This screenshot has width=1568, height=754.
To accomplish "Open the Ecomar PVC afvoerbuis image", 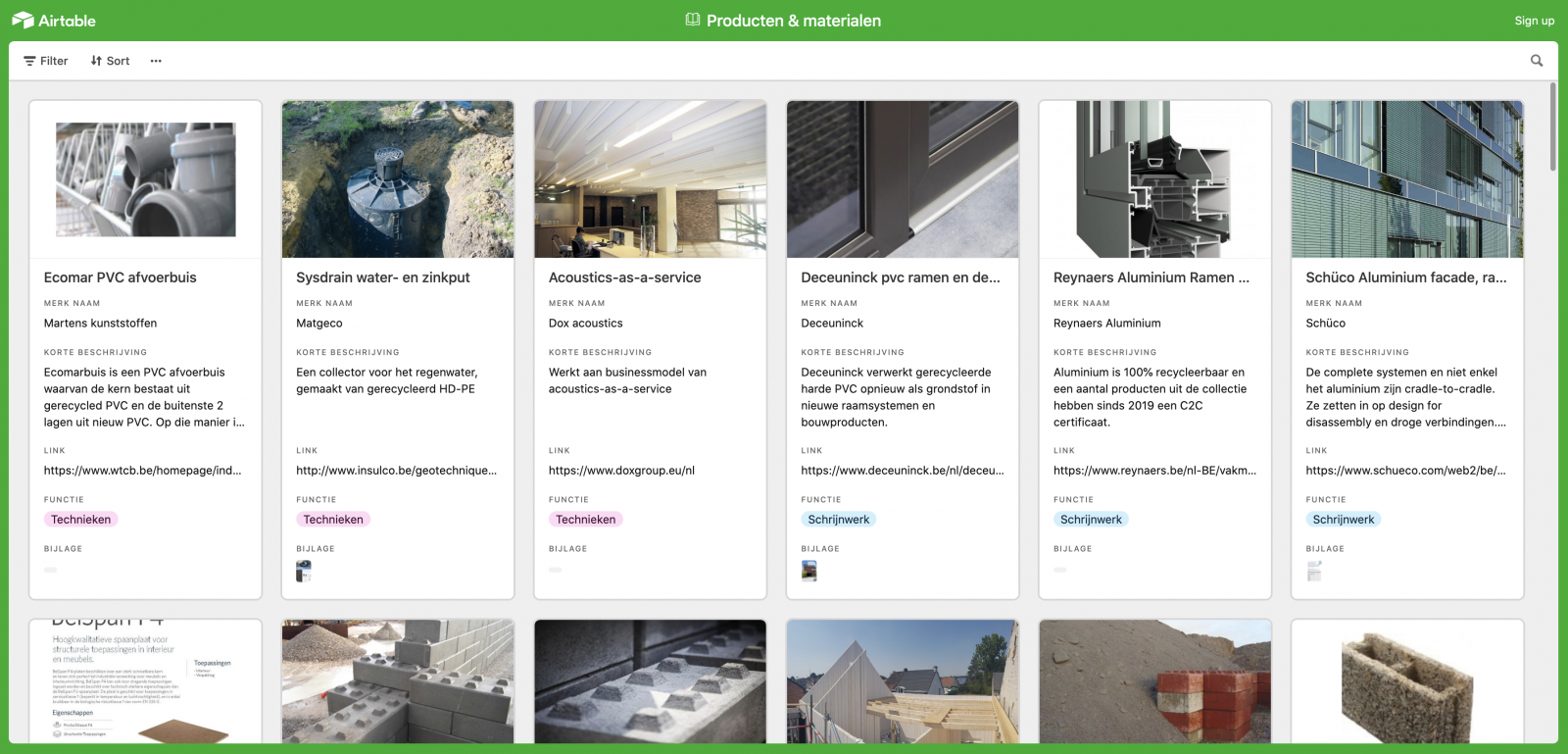I will tap(146, 179).
